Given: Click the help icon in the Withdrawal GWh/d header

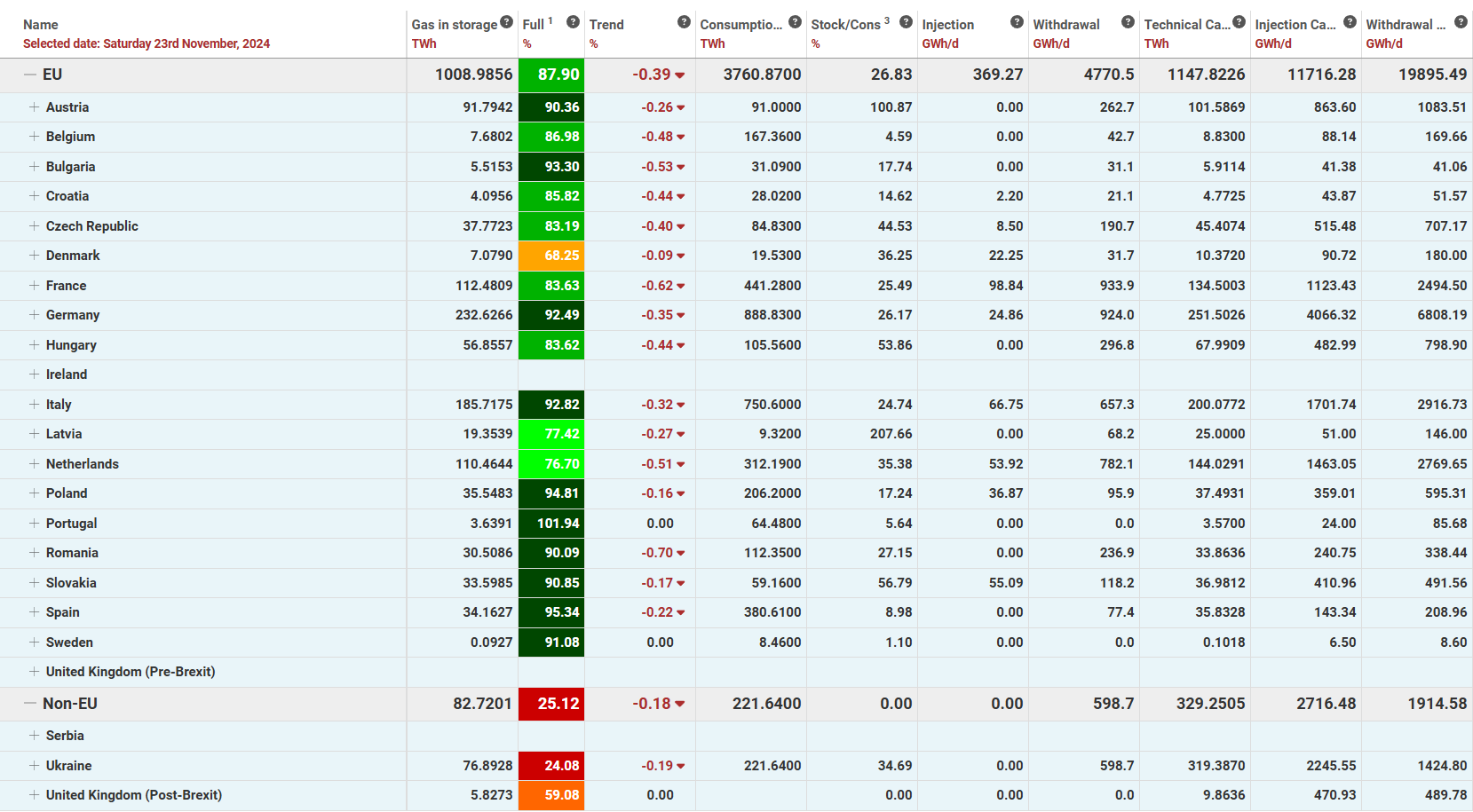Looking at the screenshot, I should pos(1128,22).
